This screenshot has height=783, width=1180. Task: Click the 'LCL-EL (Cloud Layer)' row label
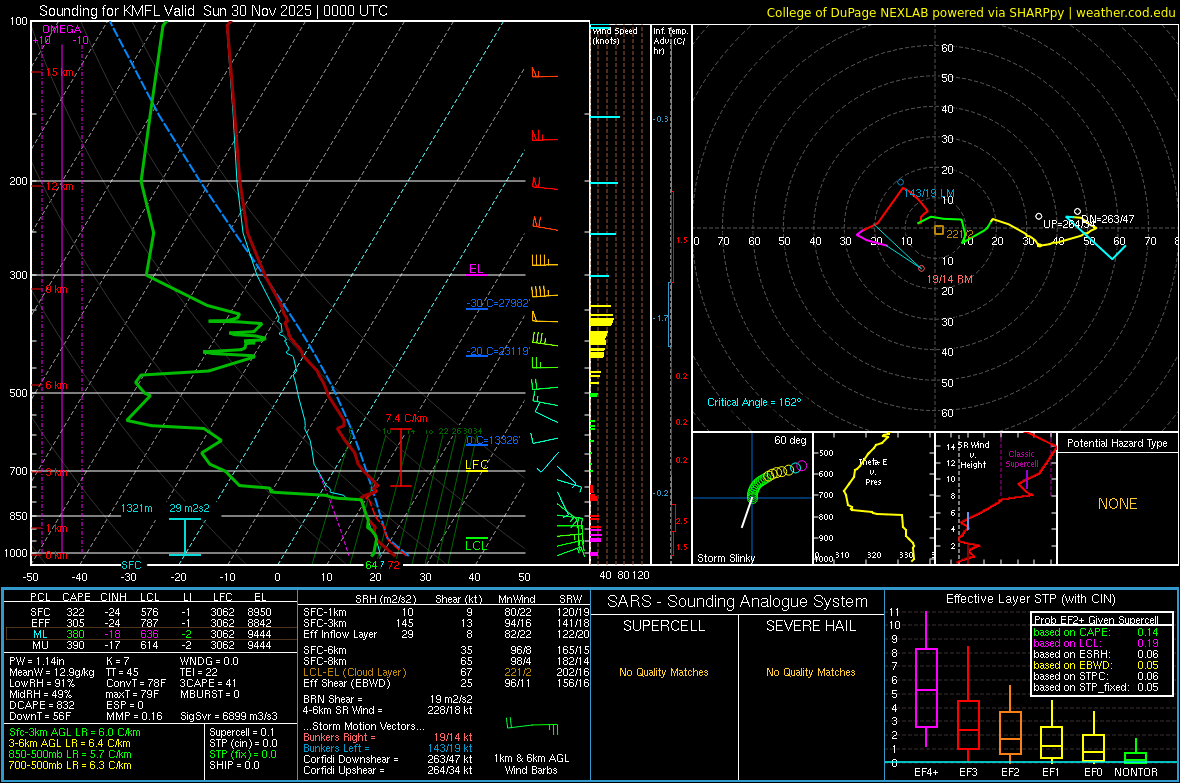[354, 672]
